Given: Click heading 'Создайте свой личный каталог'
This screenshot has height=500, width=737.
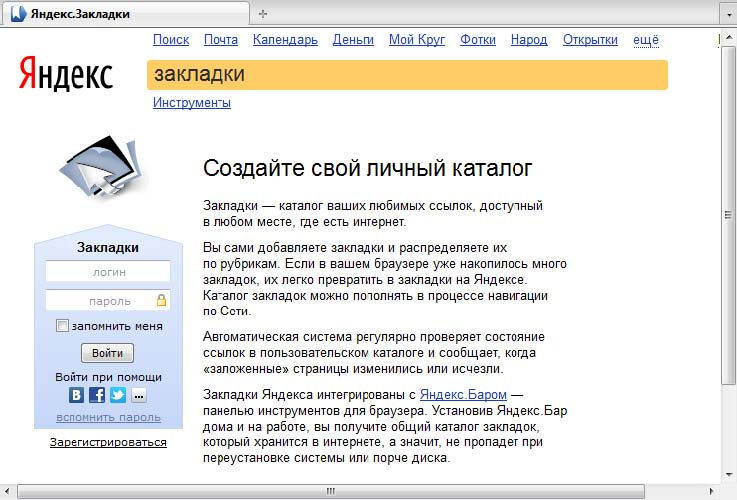Looking at the screenshot, I should pyautogui.click(x=368, y=168).
